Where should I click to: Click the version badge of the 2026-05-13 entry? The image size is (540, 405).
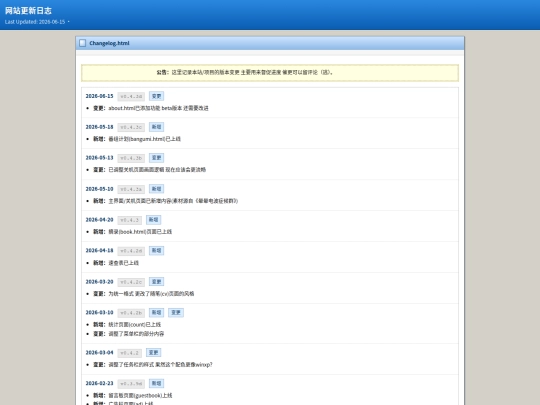click(x=131, y=158)
